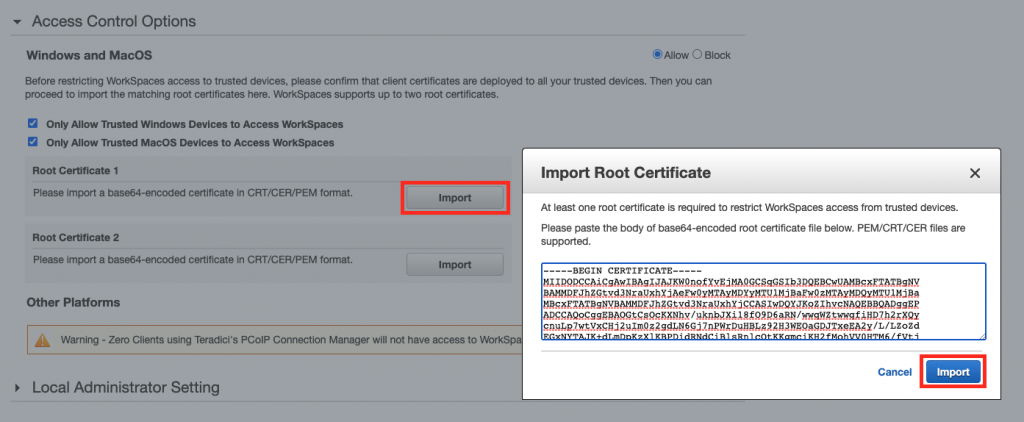1024x422 pixels.
Task: Click the BEGIN CERTIFICATE line
Action: point(622,270)
